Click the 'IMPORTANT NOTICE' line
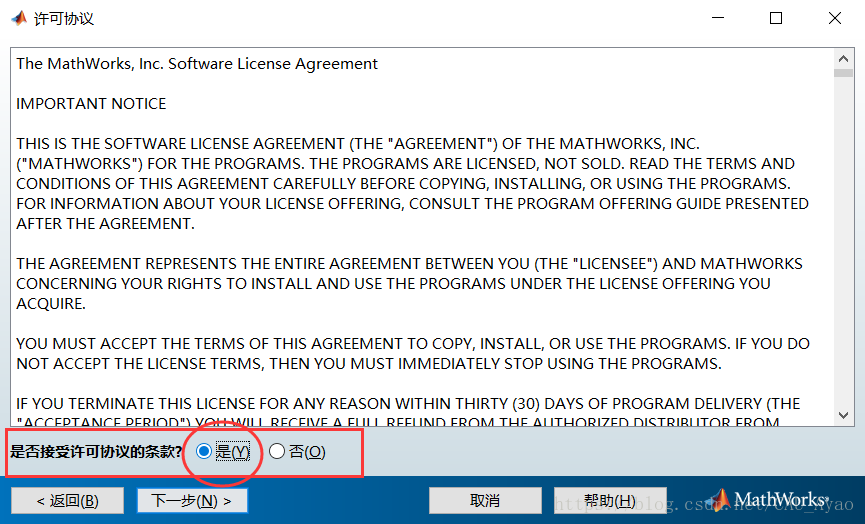The width and height of the screenshot is (865, 524). click(91, 104)
